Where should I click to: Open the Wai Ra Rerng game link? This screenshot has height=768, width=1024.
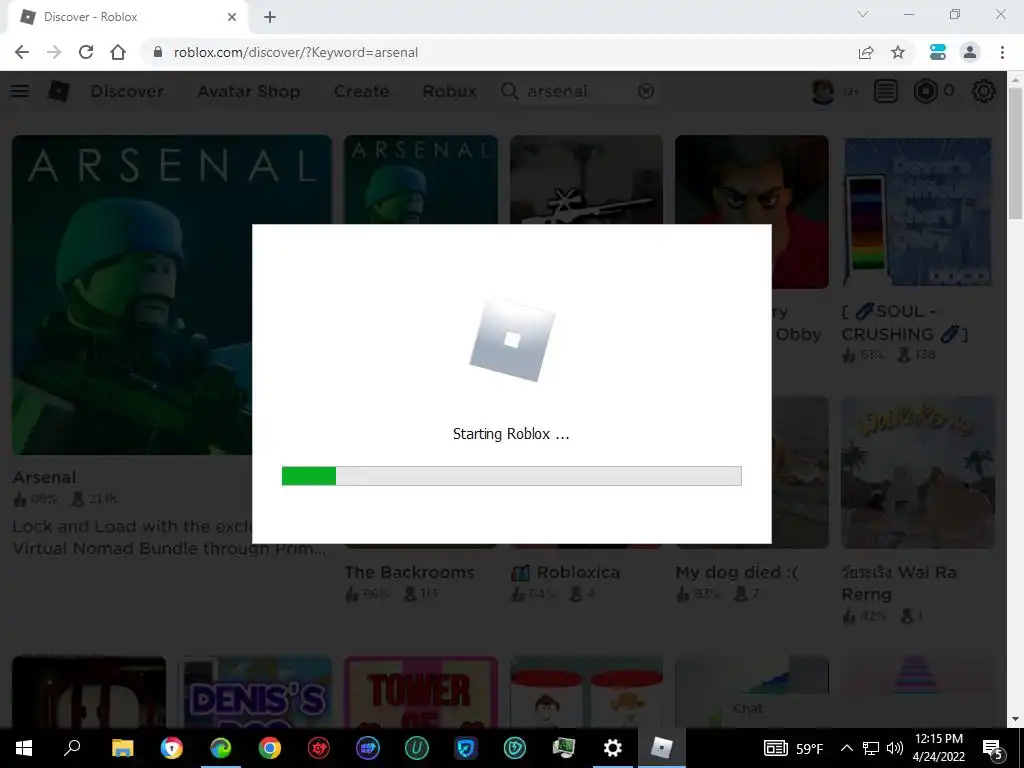tap(899, 583)
